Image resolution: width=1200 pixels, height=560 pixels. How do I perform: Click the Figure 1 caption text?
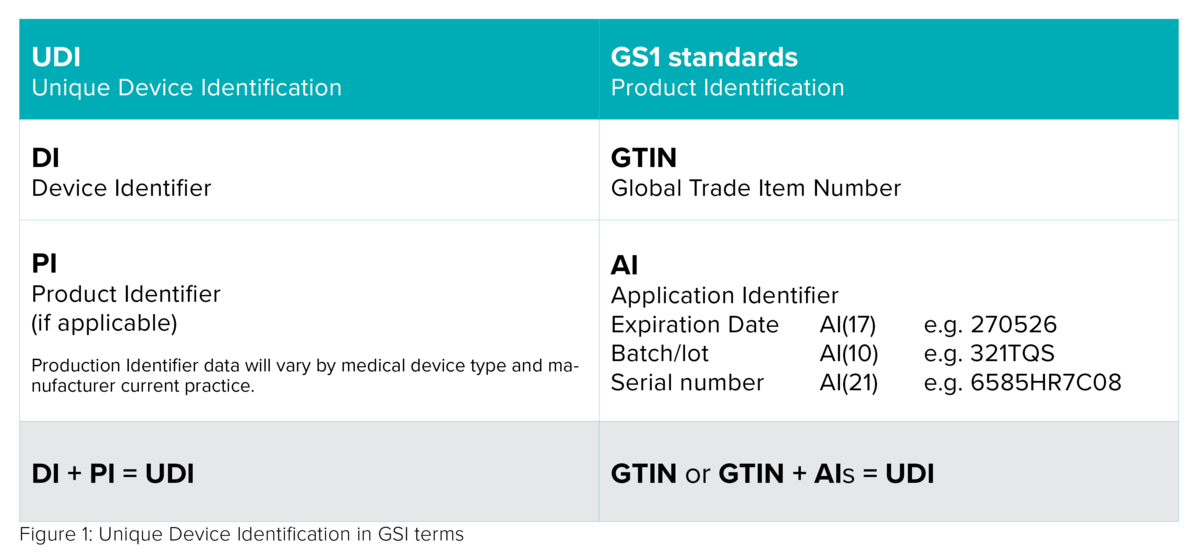tap(242, 534)
